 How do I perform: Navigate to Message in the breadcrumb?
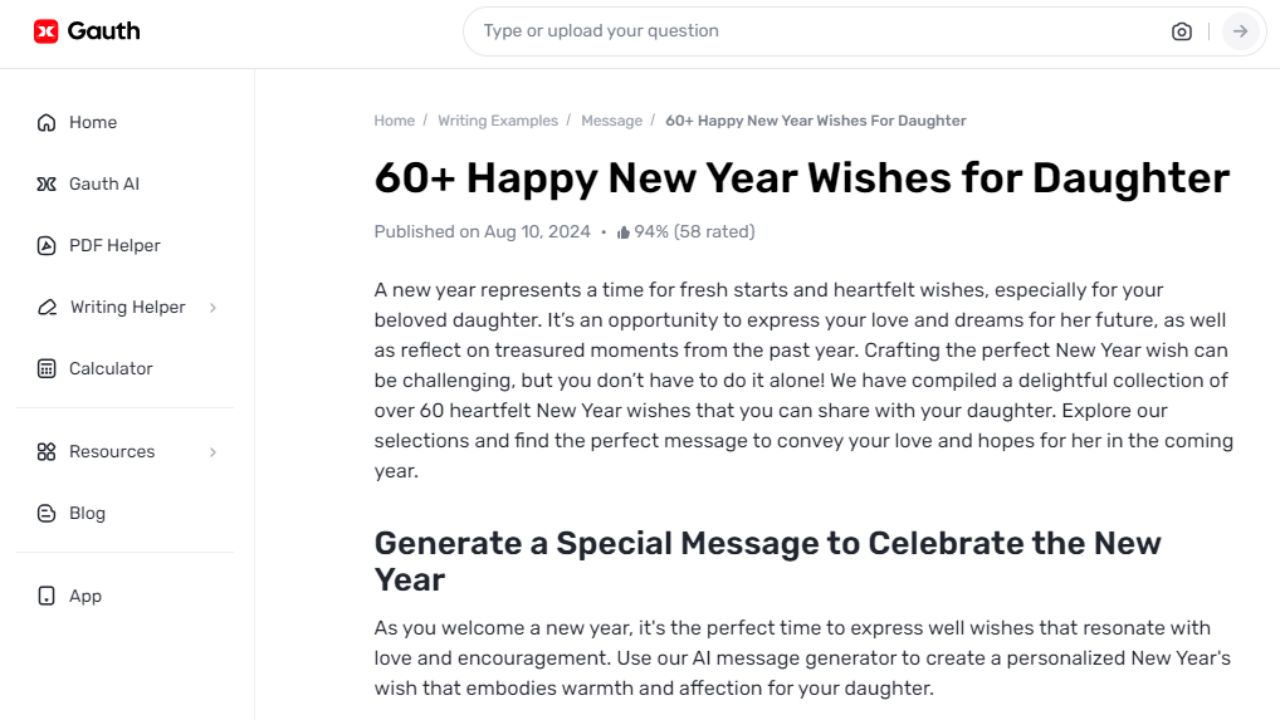612,120
